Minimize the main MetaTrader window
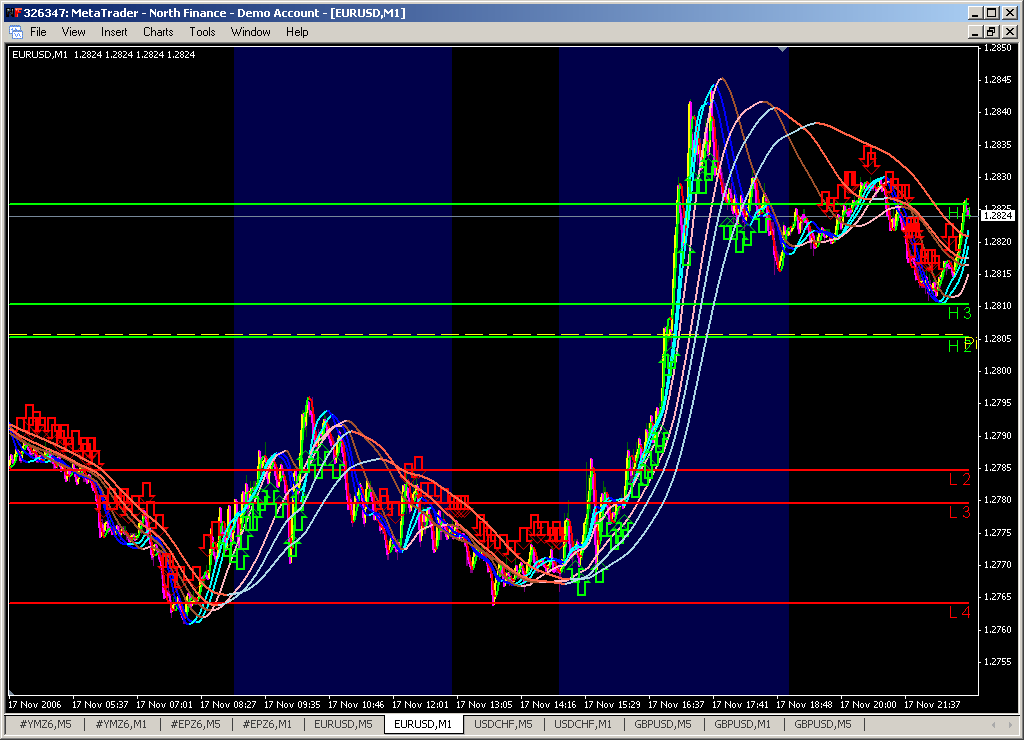 pyautogui.click(x=975, y=13)
